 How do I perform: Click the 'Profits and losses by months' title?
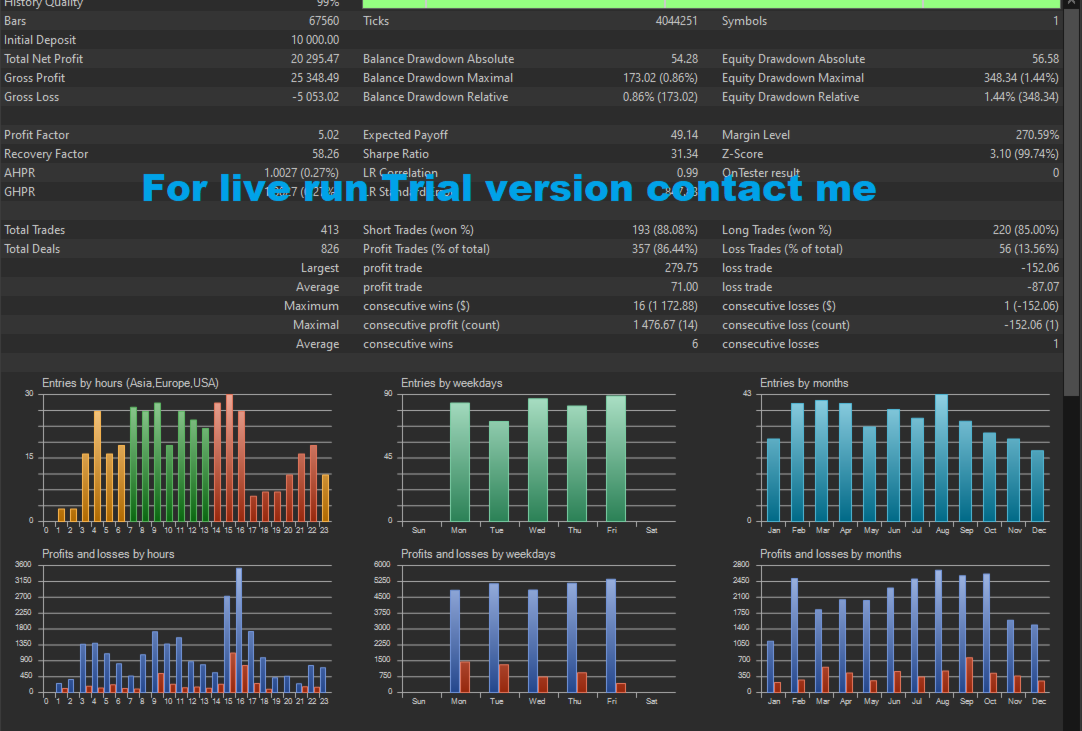pyautogui.click(x=831, y=554)
